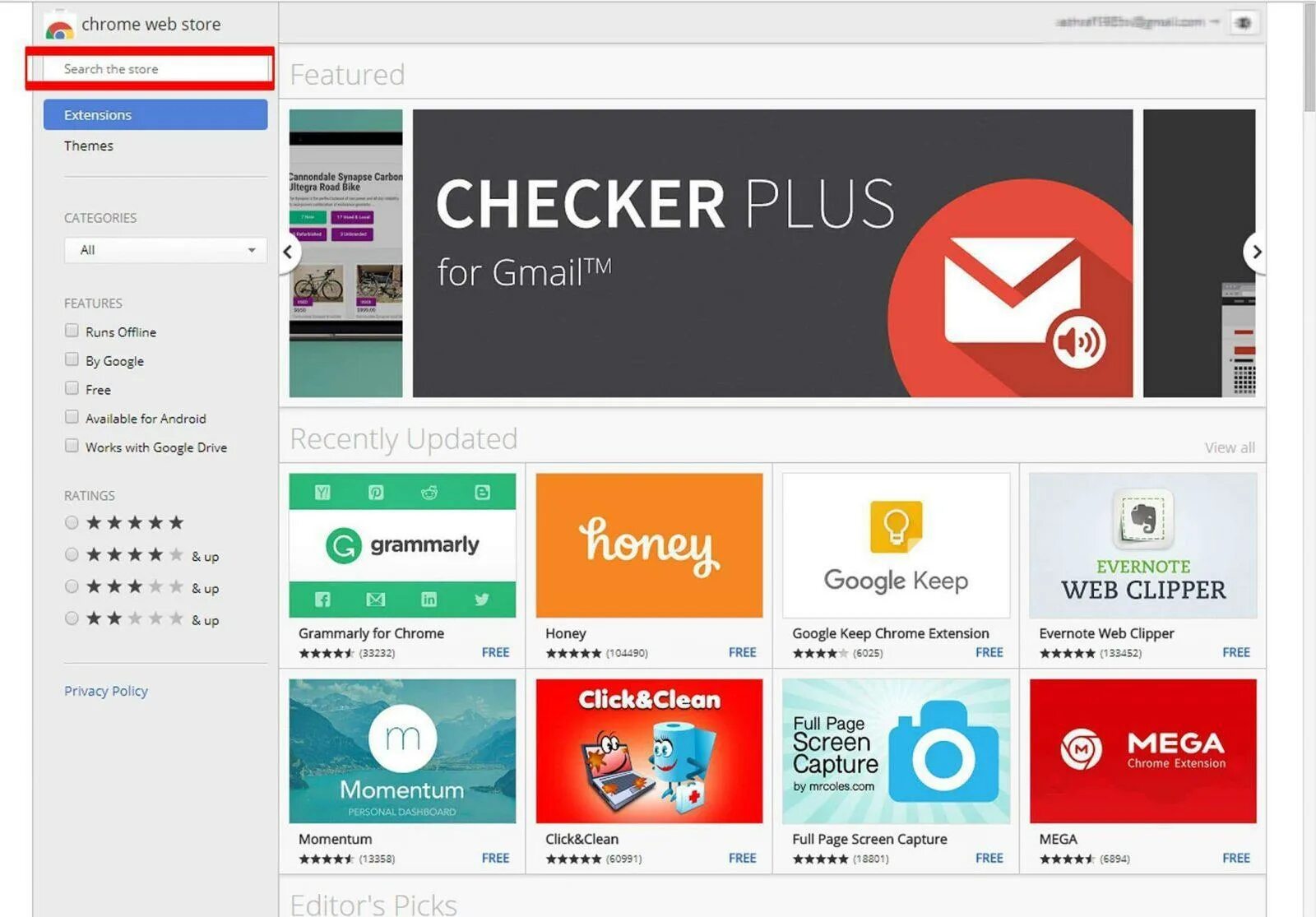Open the Categories All dropdown
The image size is (1316, 917).
point(165,250)
